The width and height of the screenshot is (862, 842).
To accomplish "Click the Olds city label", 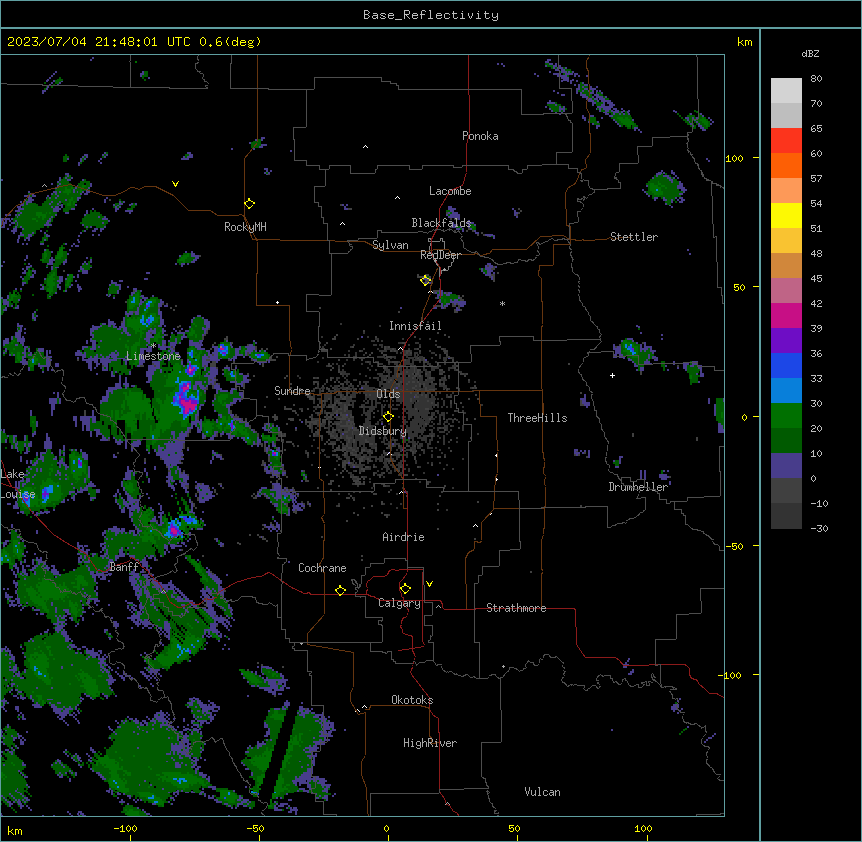I will click(388, 394).
